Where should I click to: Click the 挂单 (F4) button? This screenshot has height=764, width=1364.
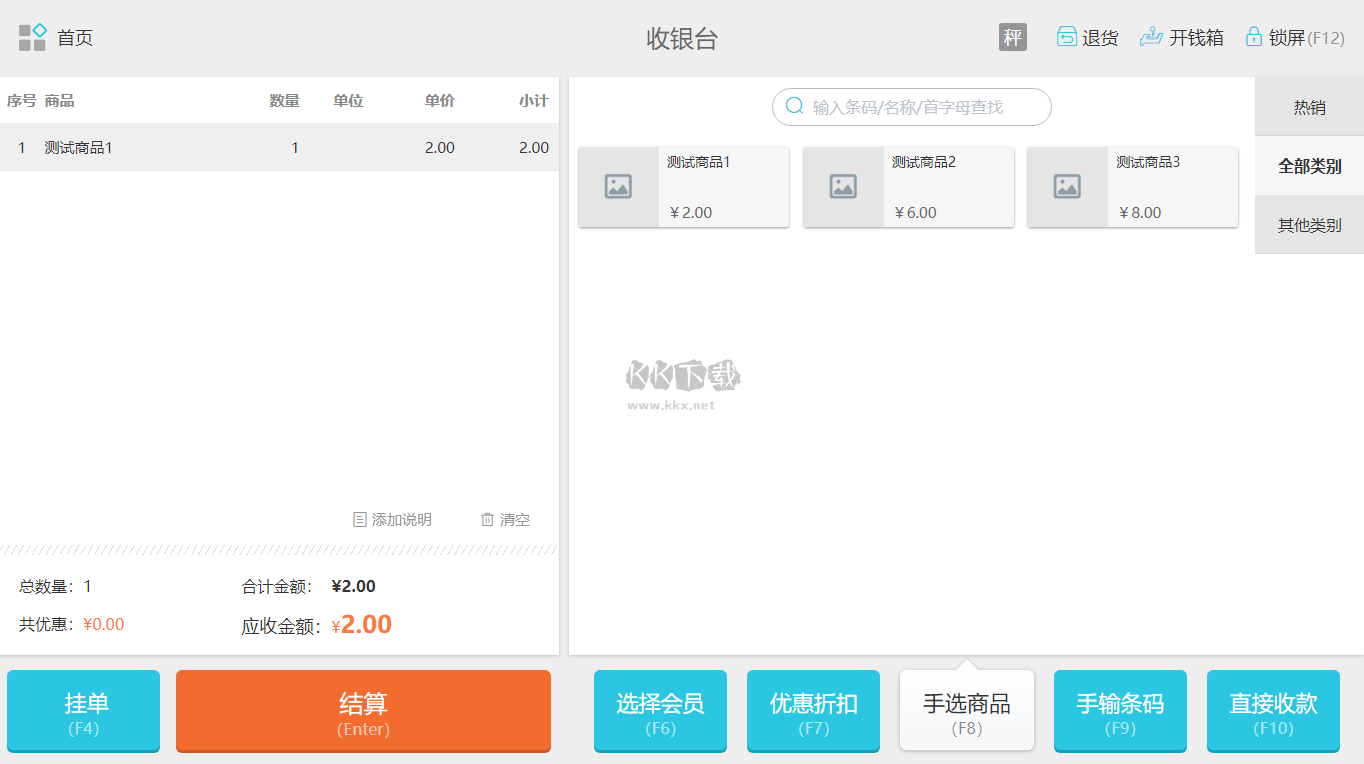[83, 711]
